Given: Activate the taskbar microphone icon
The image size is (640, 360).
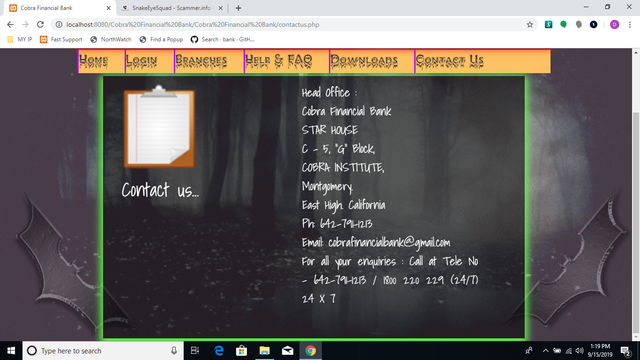Looking at the screenshot, I should point(174,351).
